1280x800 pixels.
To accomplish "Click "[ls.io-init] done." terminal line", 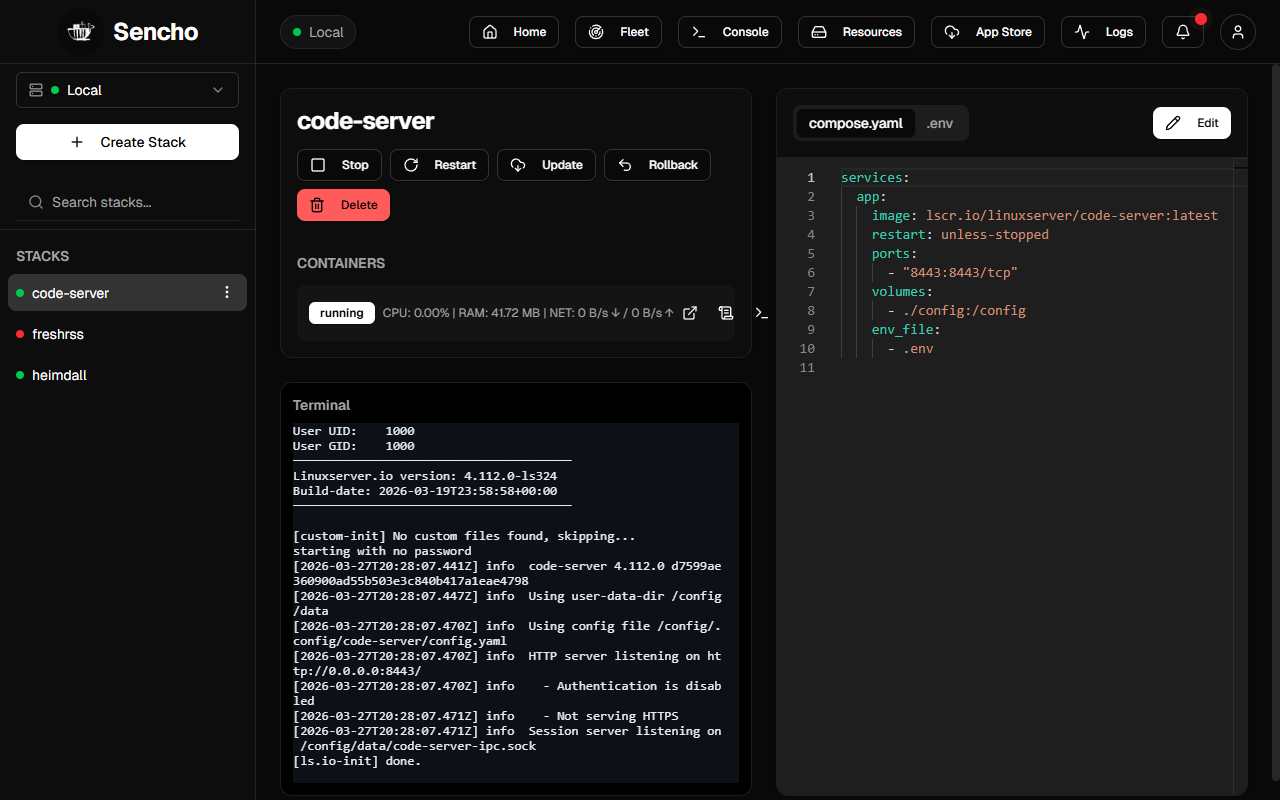I will coord(357,761).
